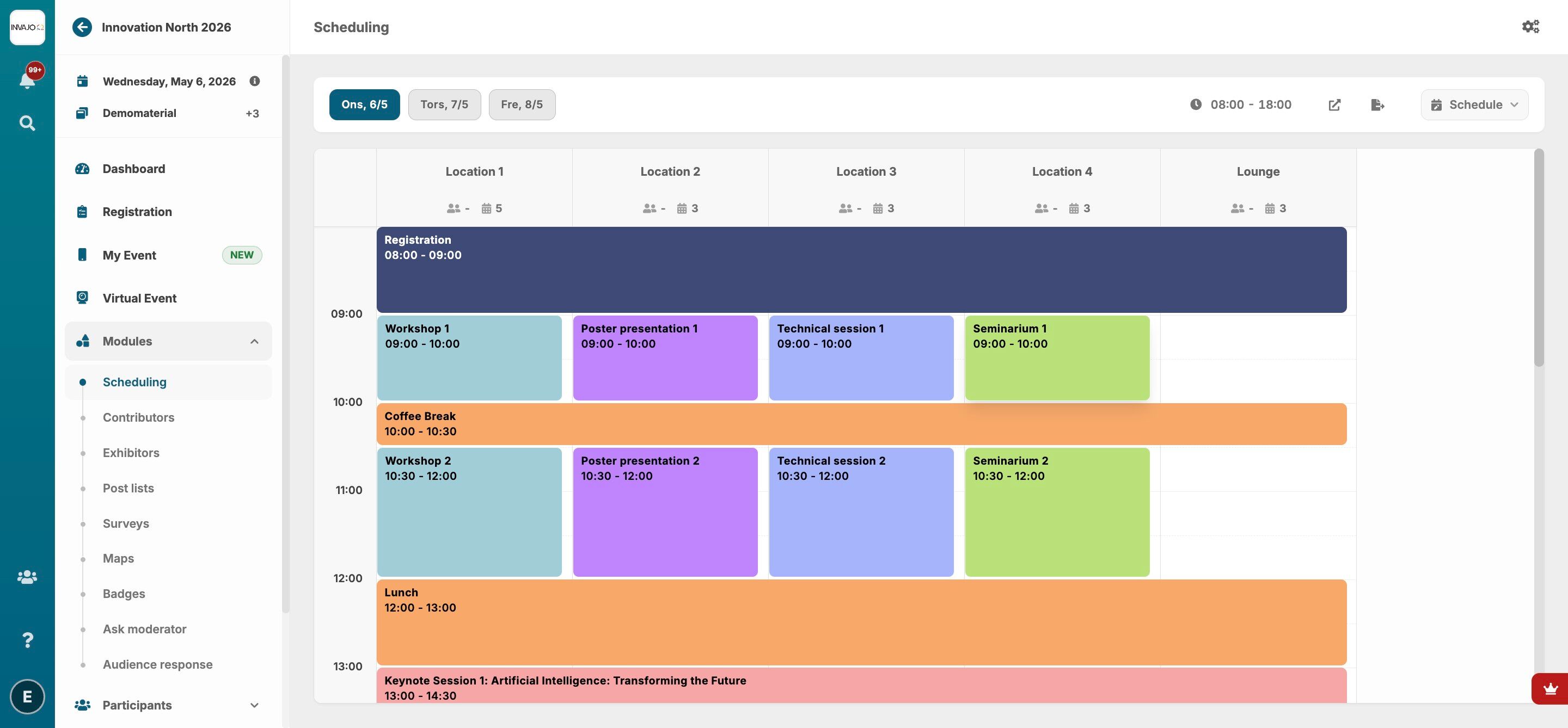Click the schedule's vertical scrollbar
Image resolution: width=1568 pixels, height=728 pixels.
point(1539,258)
